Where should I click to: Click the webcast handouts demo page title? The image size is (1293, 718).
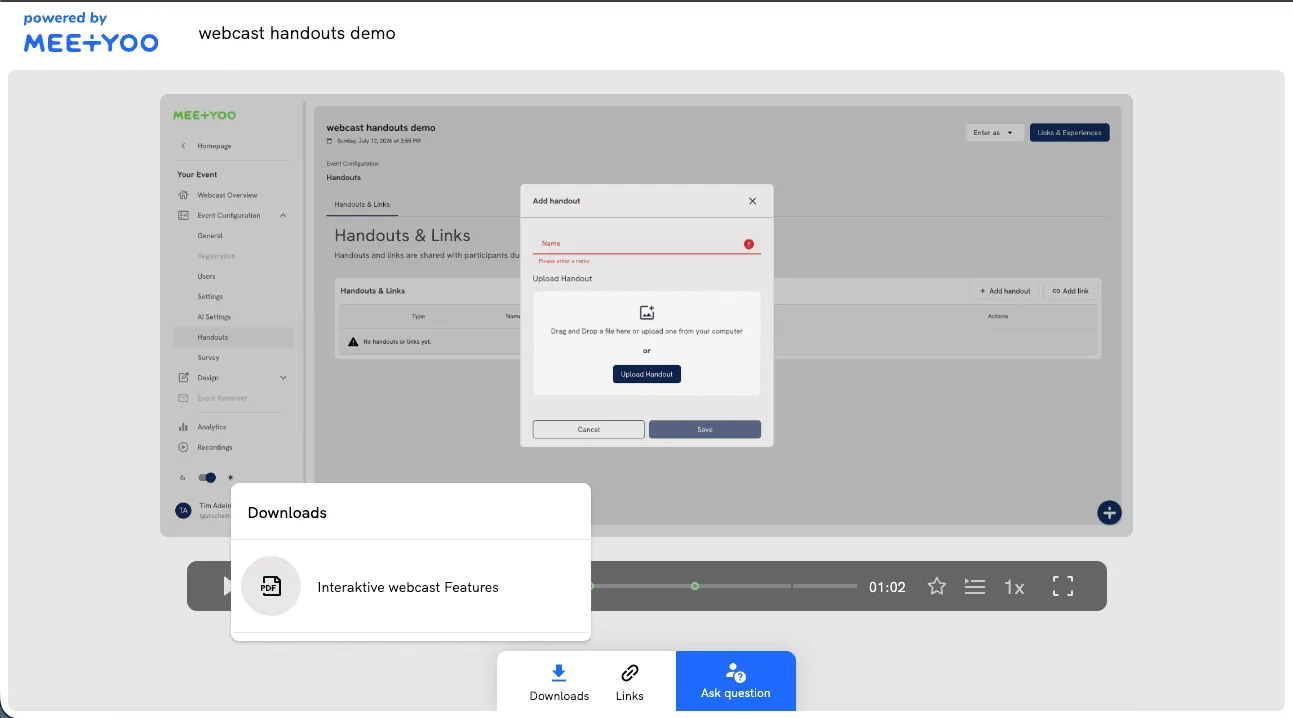click(x=297, y=33)
